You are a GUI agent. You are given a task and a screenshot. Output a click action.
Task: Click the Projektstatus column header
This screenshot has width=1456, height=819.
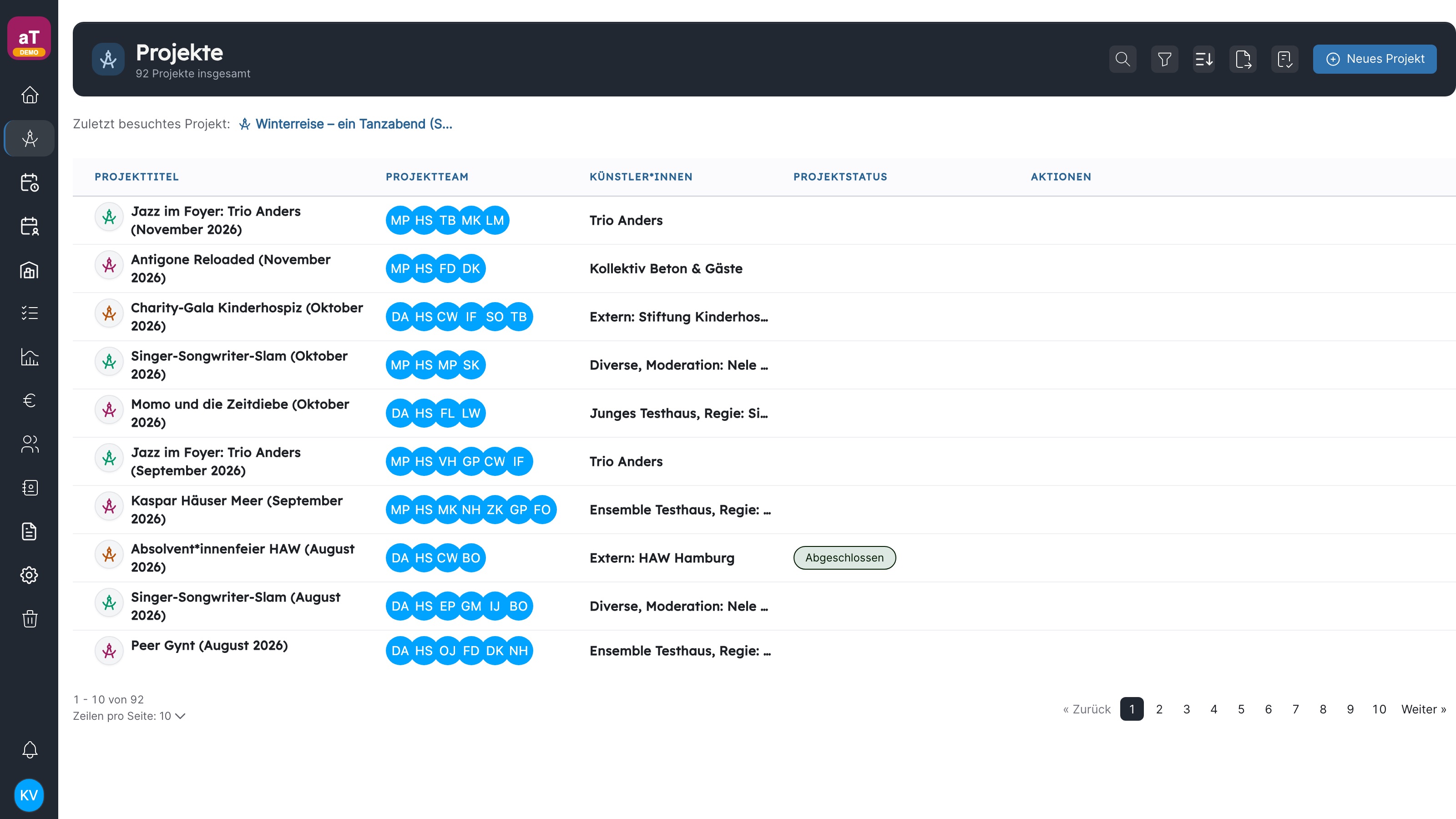pyautogui.click(x=840, y=177)
